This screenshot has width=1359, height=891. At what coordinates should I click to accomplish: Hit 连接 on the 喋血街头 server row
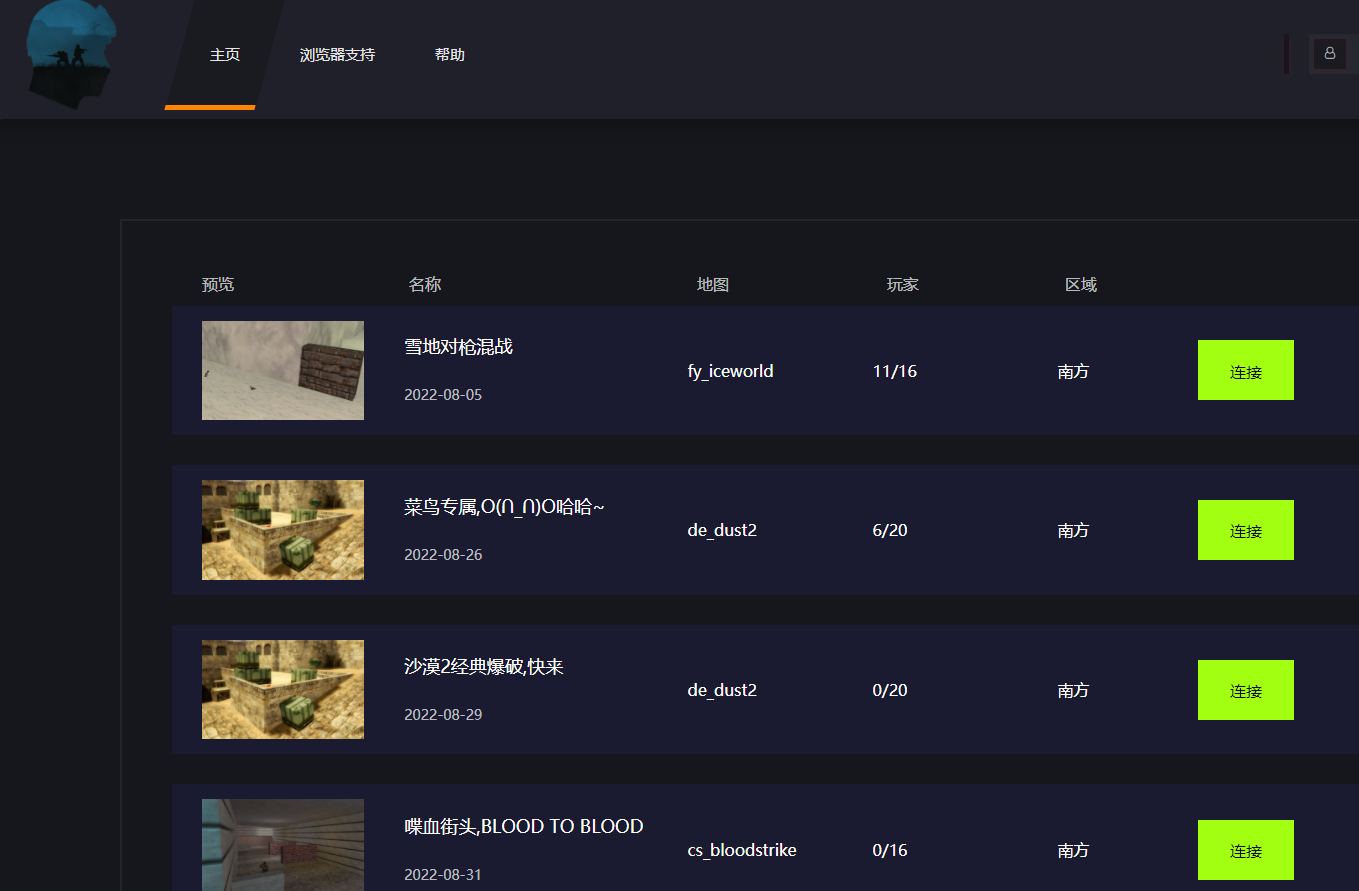[1245, 850]
